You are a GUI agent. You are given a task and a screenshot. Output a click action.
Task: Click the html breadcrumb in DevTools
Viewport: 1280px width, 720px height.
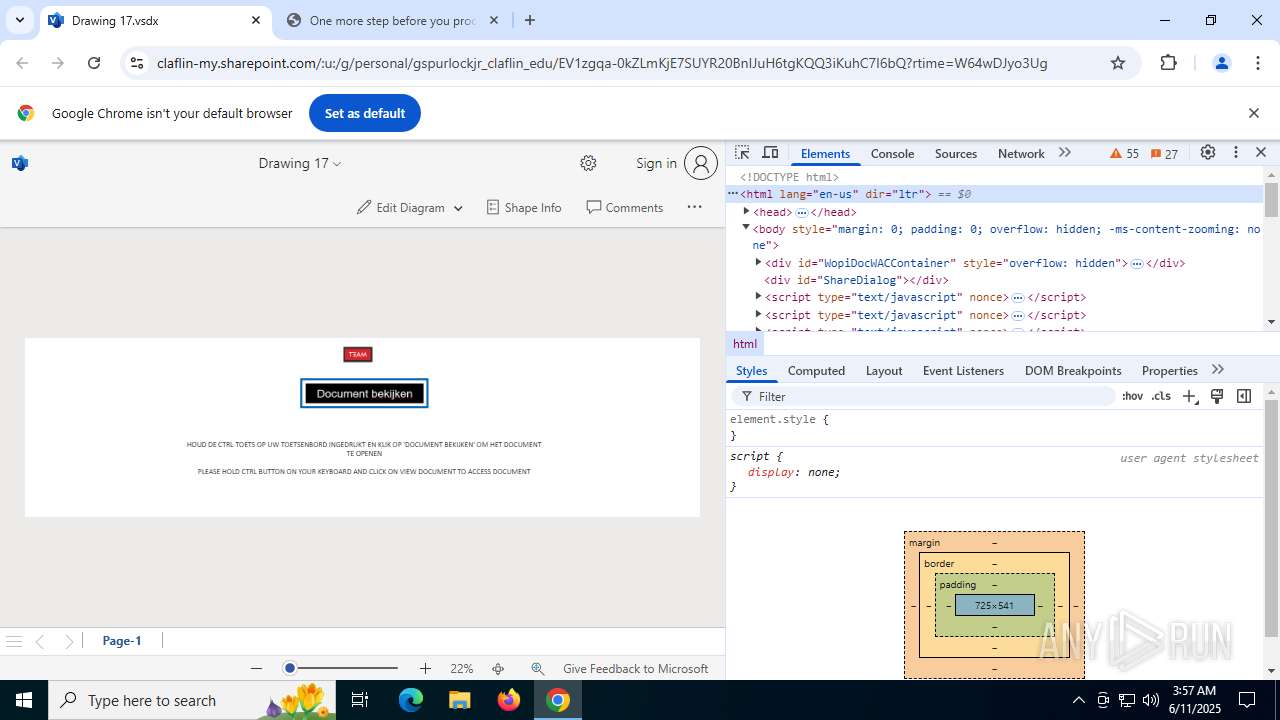click(745, 343)
